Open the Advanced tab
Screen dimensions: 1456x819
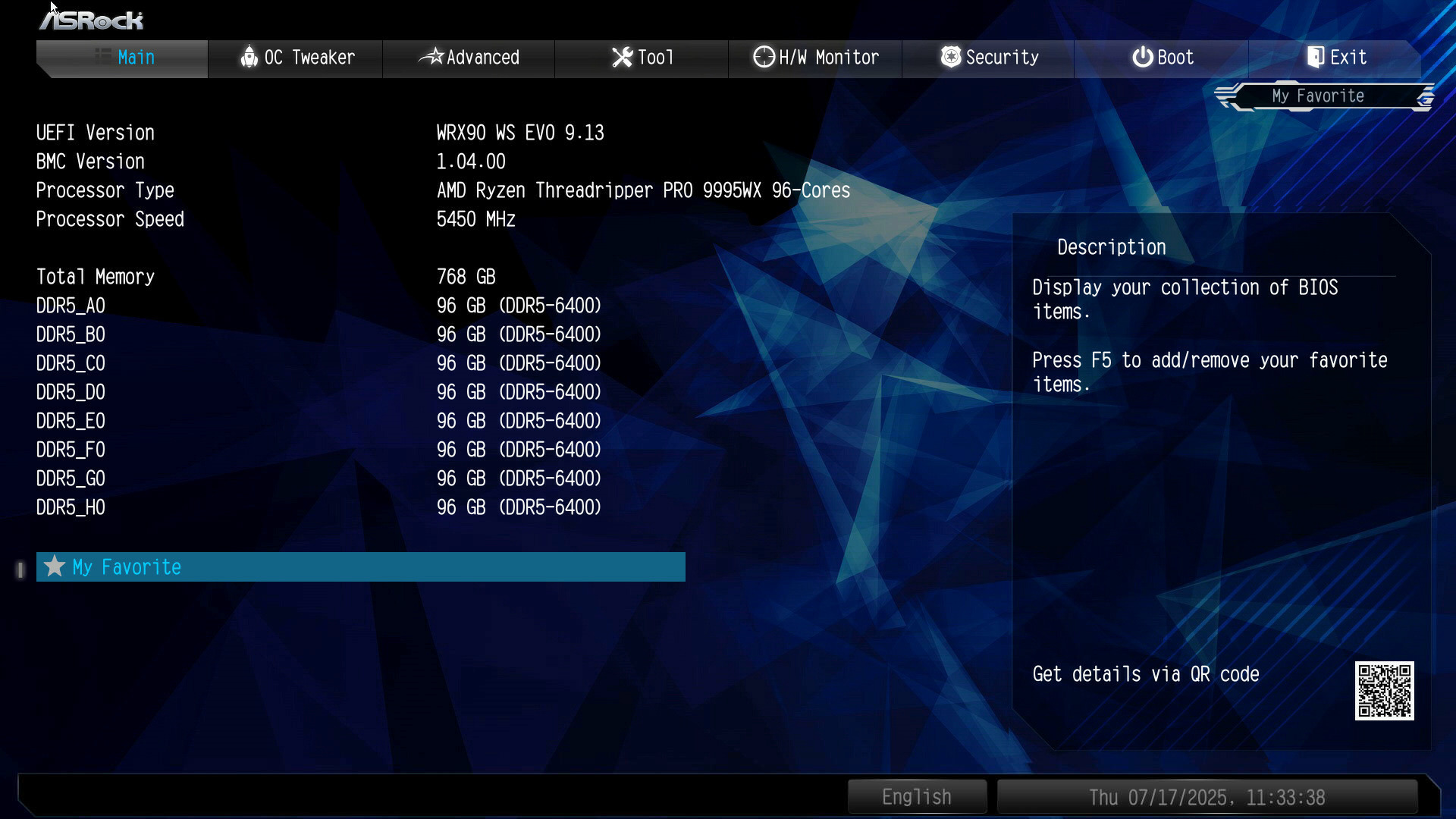469,58
